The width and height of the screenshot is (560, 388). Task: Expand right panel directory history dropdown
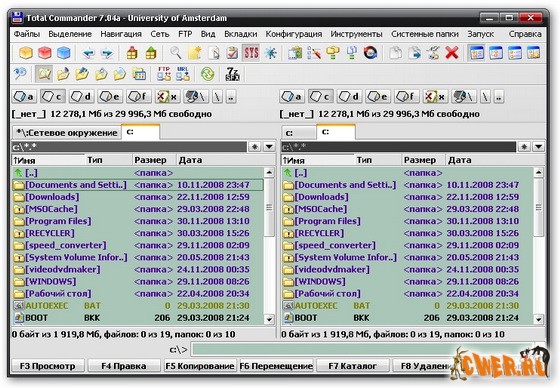(x=539, y=146)
